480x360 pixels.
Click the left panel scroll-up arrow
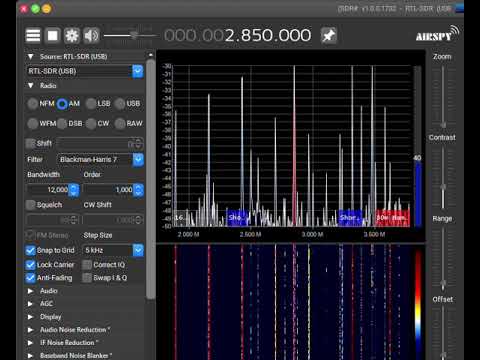[x=151, y=55]
